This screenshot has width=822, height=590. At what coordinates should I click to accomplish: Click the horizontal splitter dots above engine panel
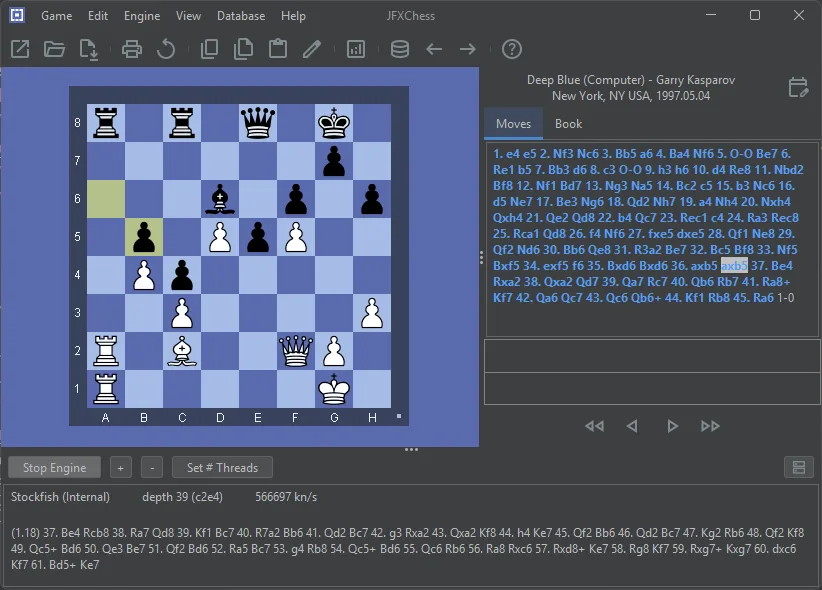point(412,449)
